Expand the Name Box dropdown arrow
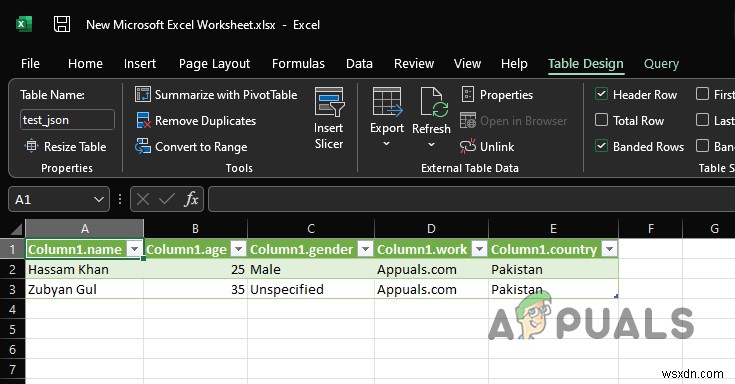The width and height of the screenshot is (735, 384). [98, 199]
